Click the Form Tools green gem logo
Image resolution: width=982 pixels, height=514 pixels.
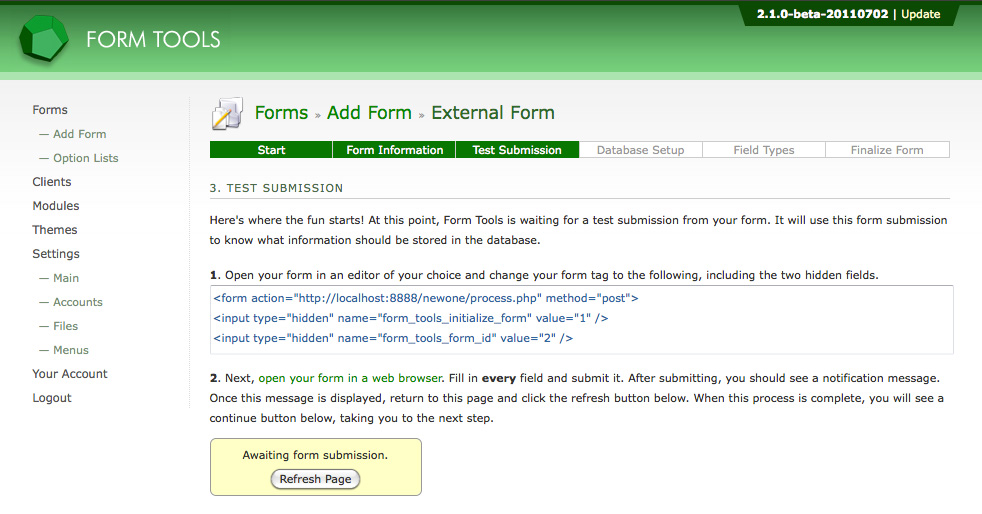point(44,38)
